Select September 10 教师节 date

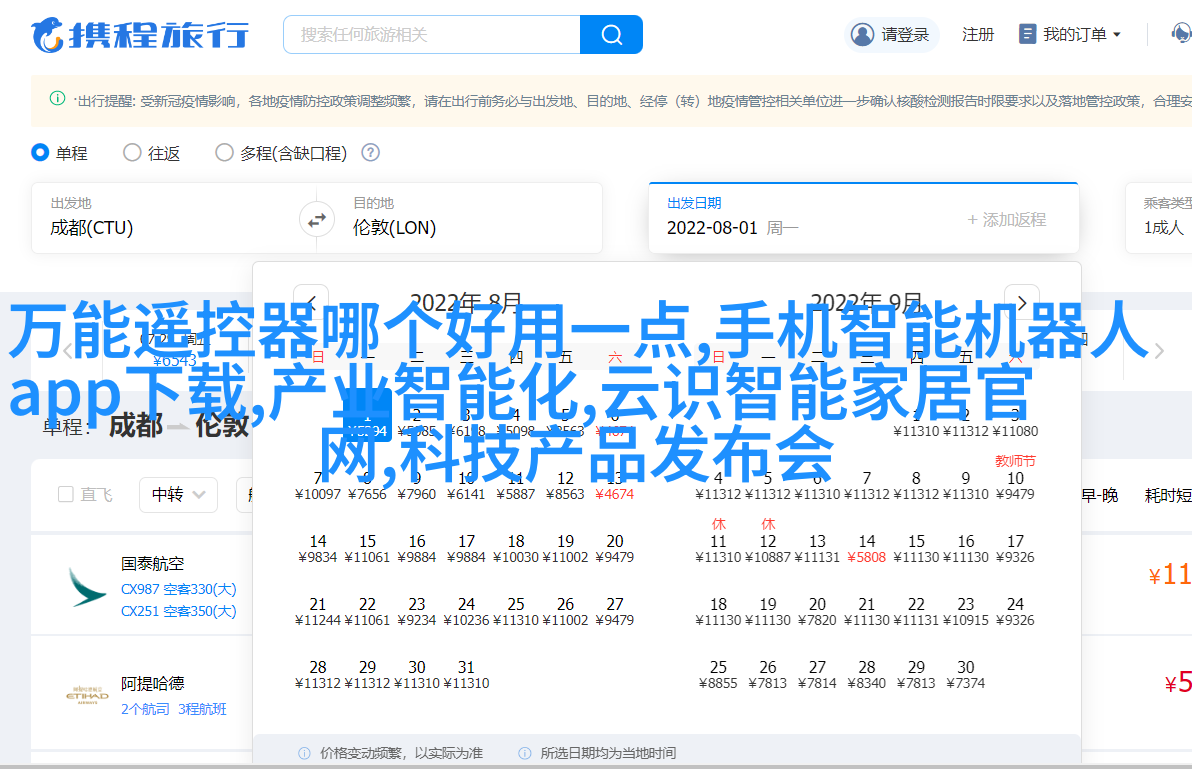pyautogui.click(x=1015, y=479)
